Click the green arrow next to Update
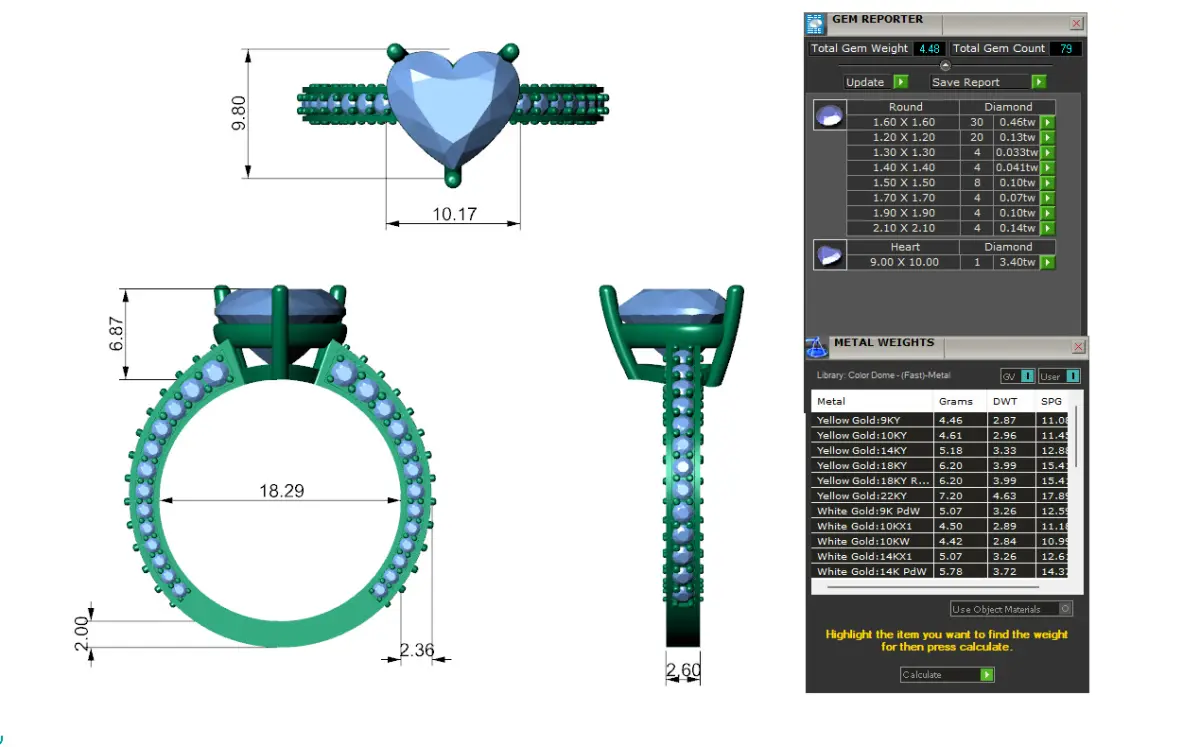 tap(900, 82)
